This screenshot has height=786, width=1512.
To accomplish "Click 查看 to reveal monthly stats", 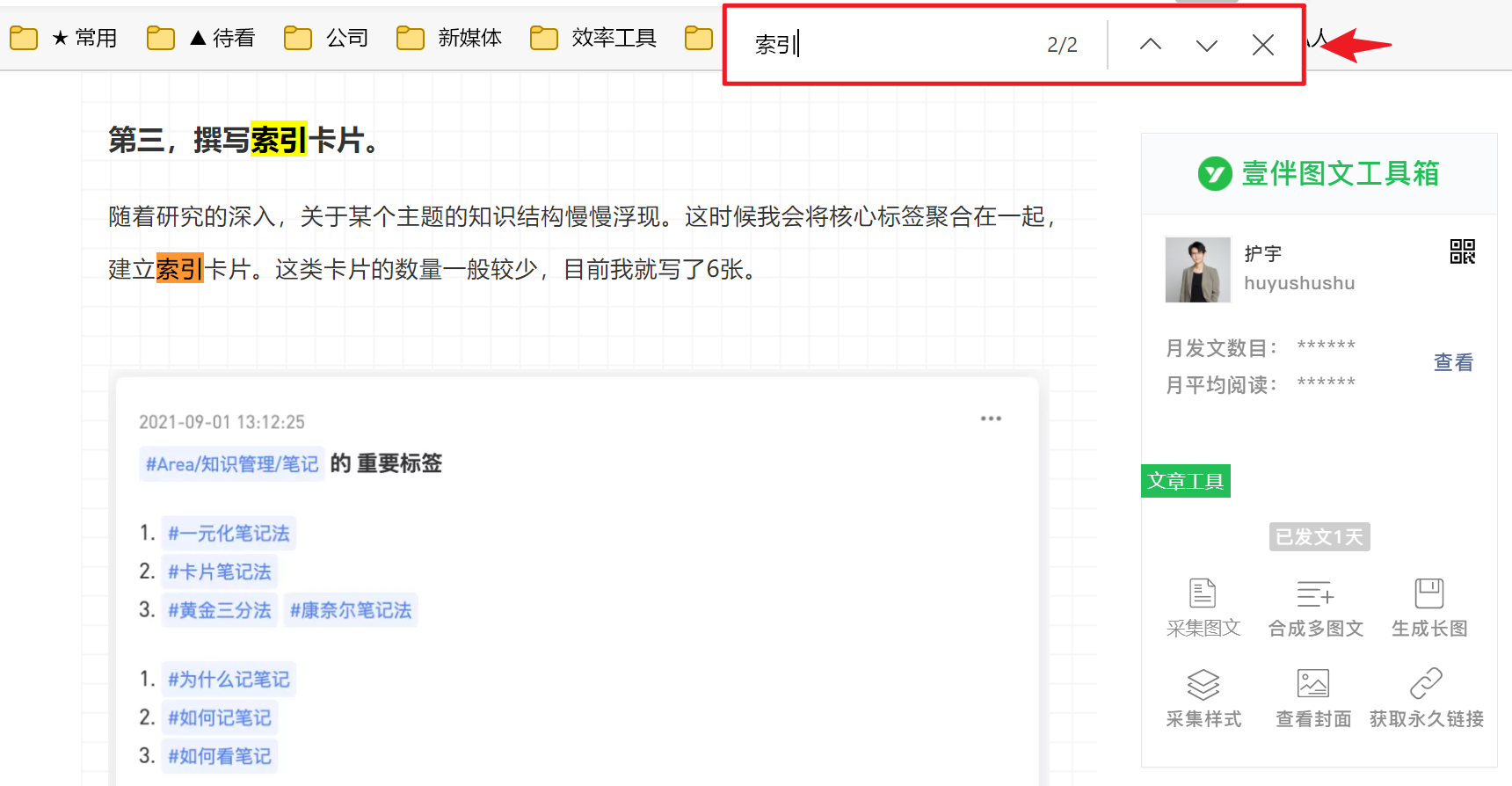I will pos(1453,362).
